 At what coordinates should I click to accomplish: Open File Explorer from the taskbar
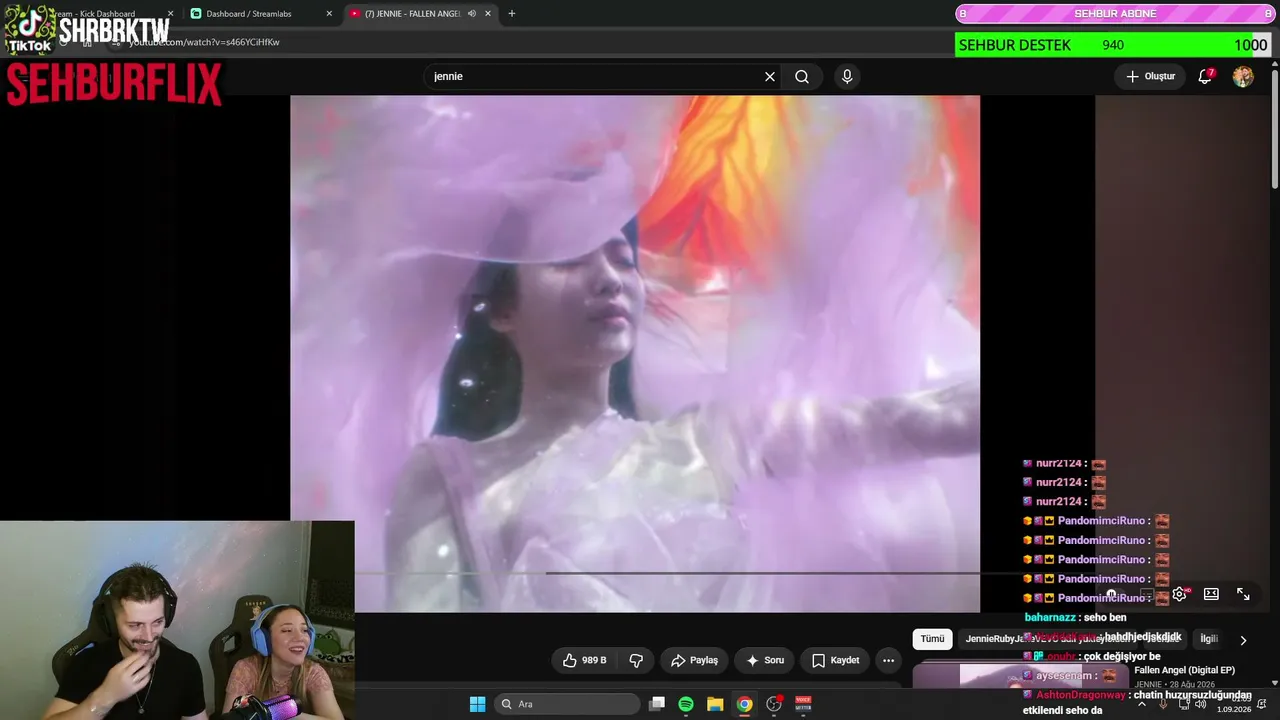(715, 704)
